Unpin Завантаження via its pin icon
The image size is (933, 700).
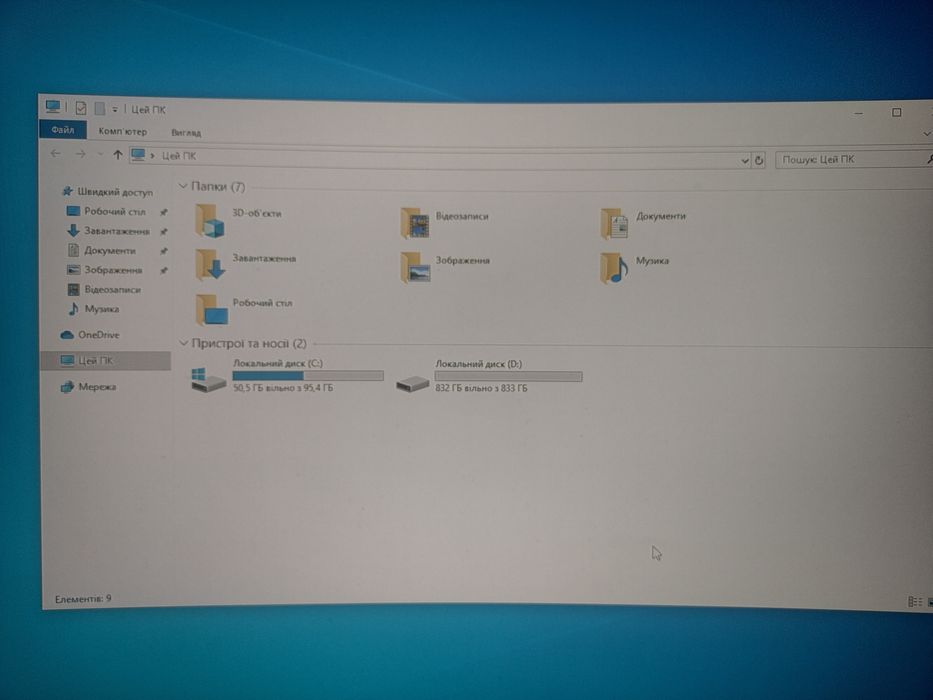click(164, 232)
